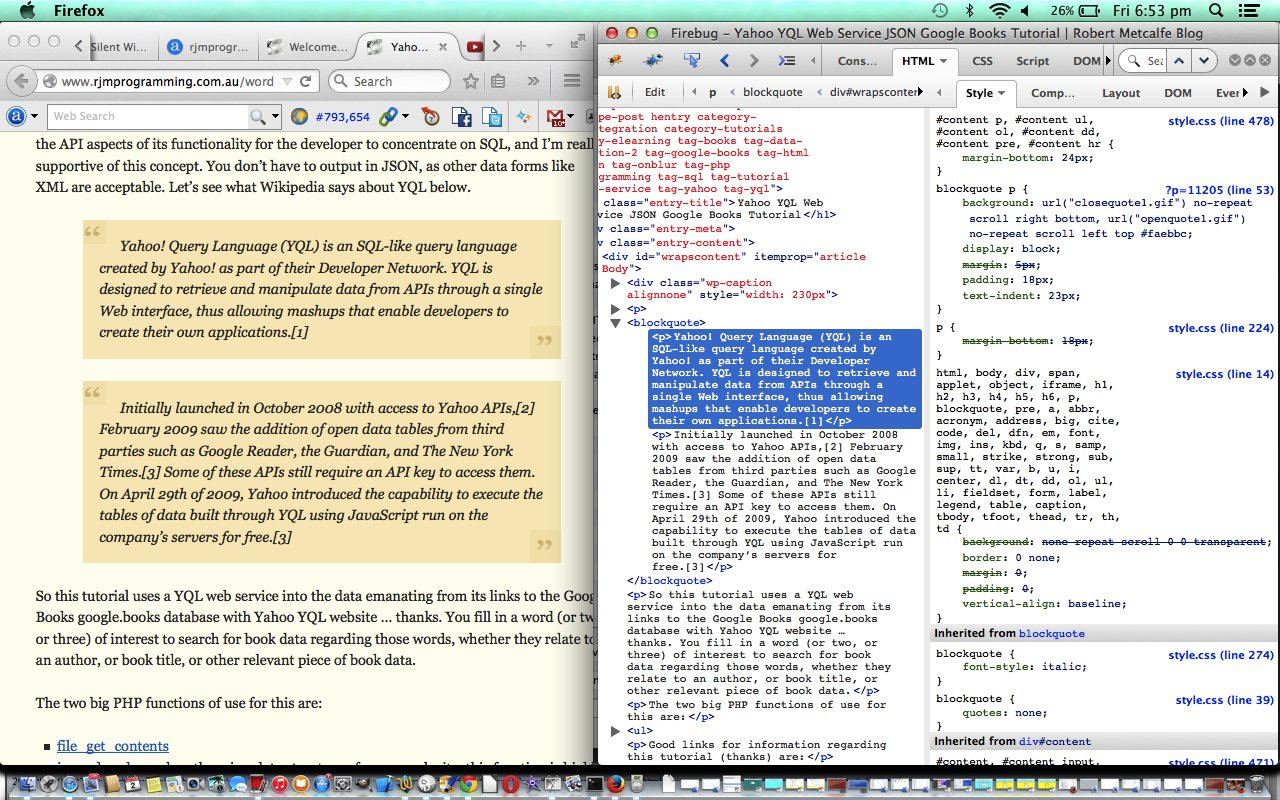This screenshot has width=1280, height=800.
Task: Click the wayback clock toolbar icon
Action: (x=431, y=117)
